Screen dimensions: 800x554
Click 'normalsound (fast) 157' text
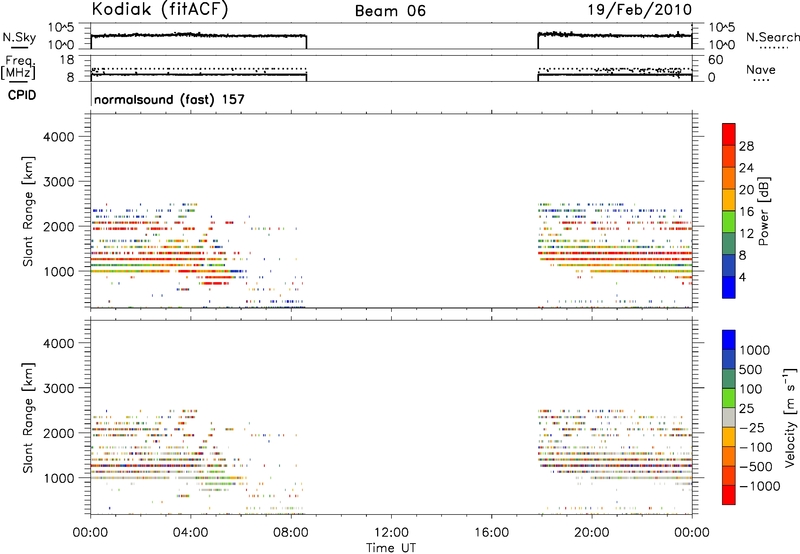pos(169,99)
